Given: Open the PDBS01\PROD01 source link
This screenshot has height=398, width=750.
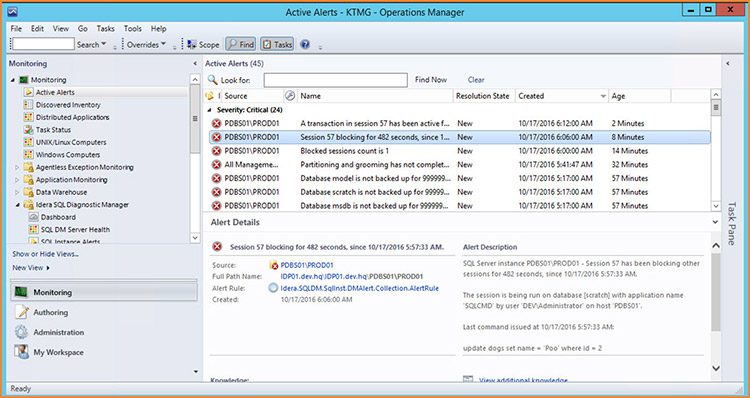Looking at the screenshot, I should pyautogui.click(x=307, y=265).
